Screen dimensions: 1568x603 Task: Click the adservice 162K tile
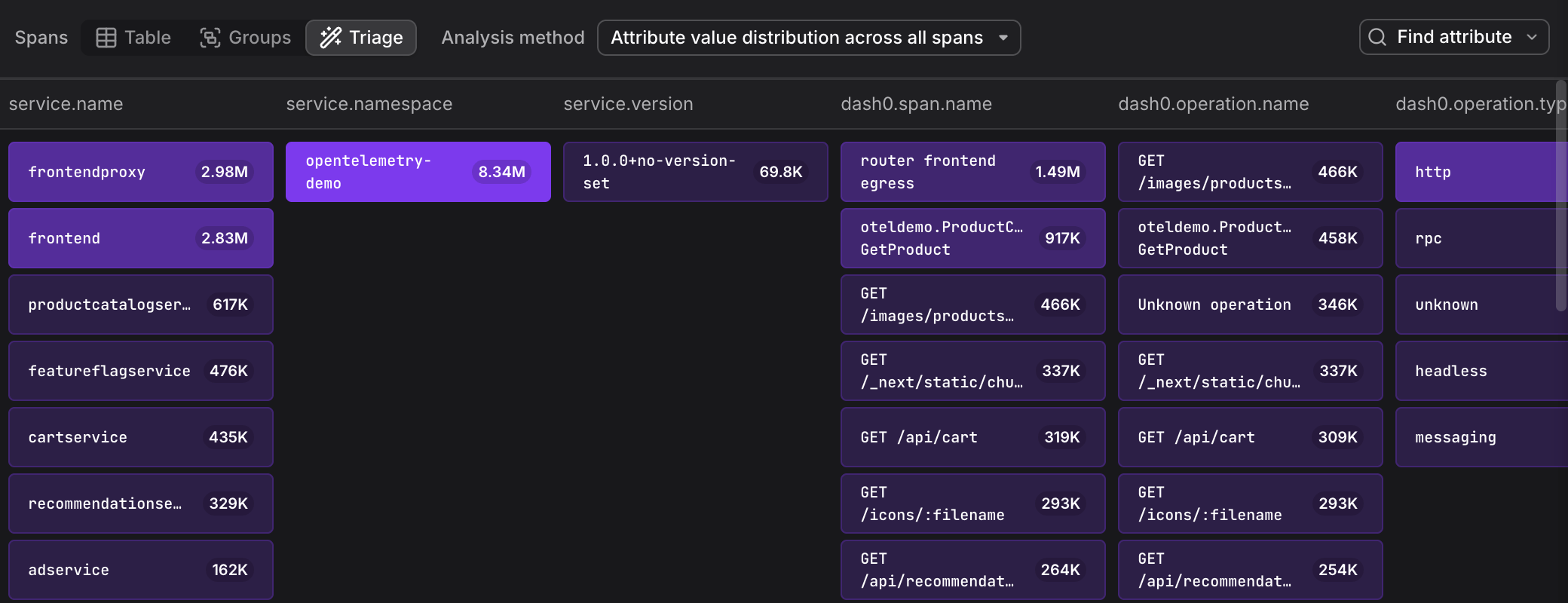pyautogui.click(x=140, y=570)
